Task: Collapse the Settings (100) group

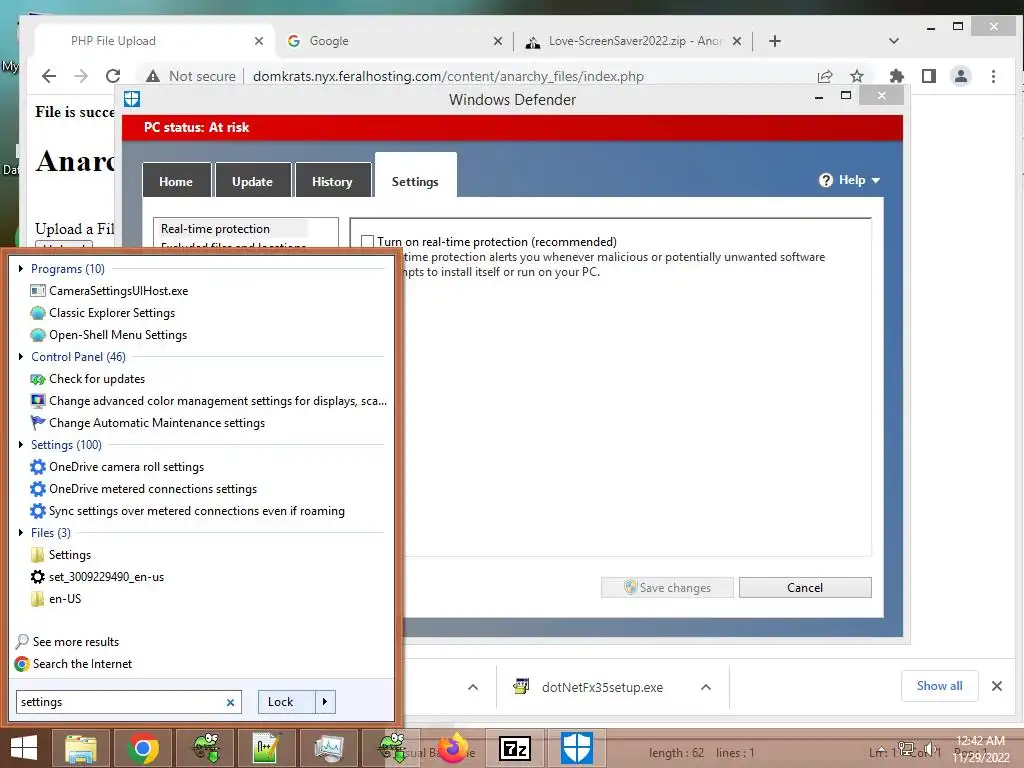Action: point(21,445)
